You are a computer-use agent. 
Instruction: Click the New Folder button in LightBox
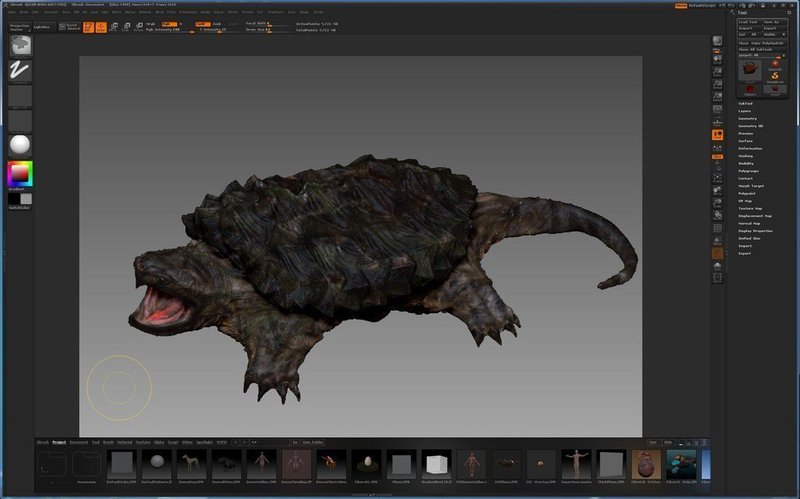point(313,442)
